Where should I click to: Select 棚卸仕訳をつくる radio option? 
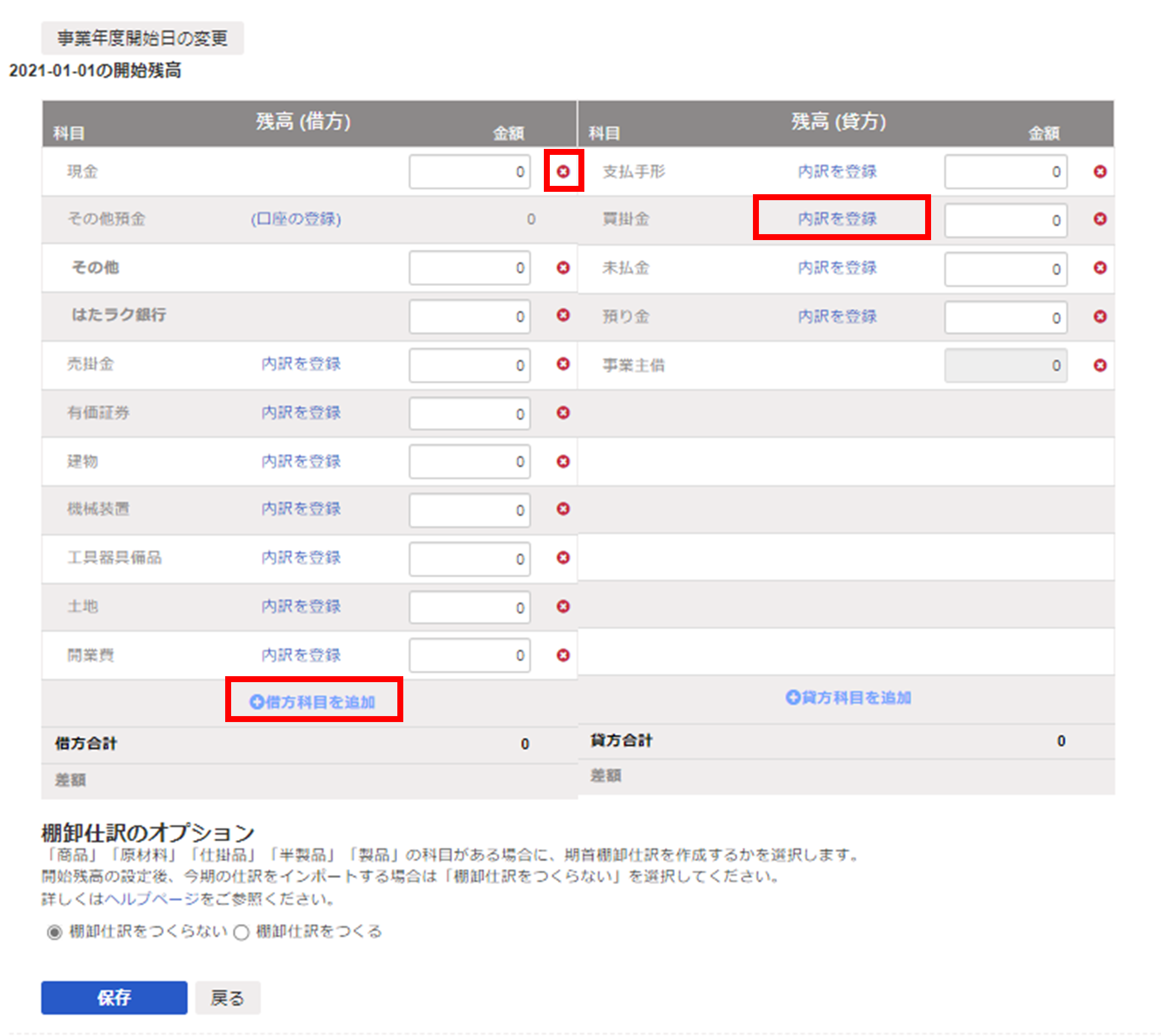pyautogui.click(x=241, y=932)
